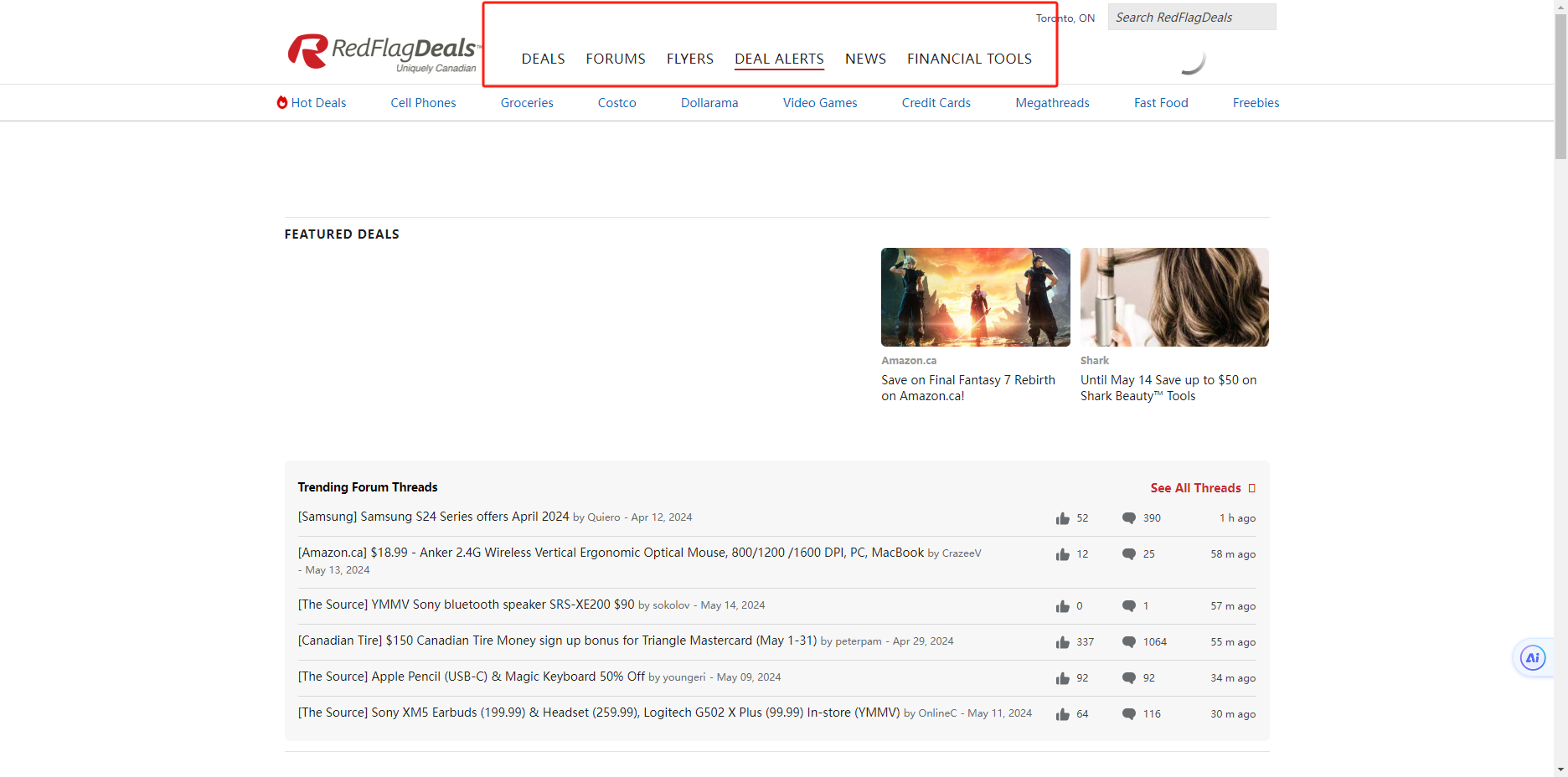The height and width of the screenshot is (777, 1568).
Task: View Dollarama deals
Action: [x=709, y=103]
